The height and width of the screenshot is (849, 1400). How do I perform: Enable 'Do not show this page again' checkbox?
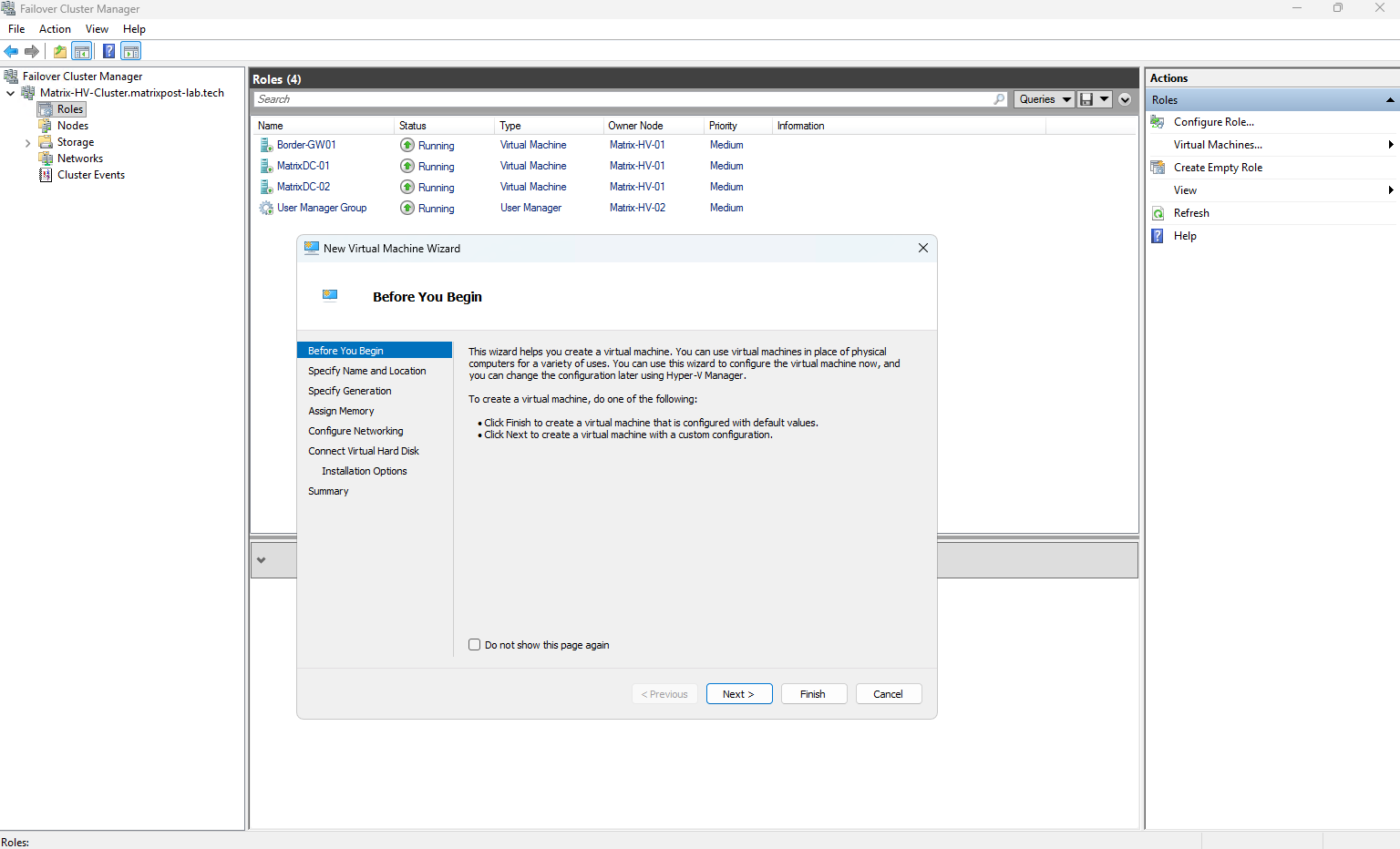click(x=474, y=645)
